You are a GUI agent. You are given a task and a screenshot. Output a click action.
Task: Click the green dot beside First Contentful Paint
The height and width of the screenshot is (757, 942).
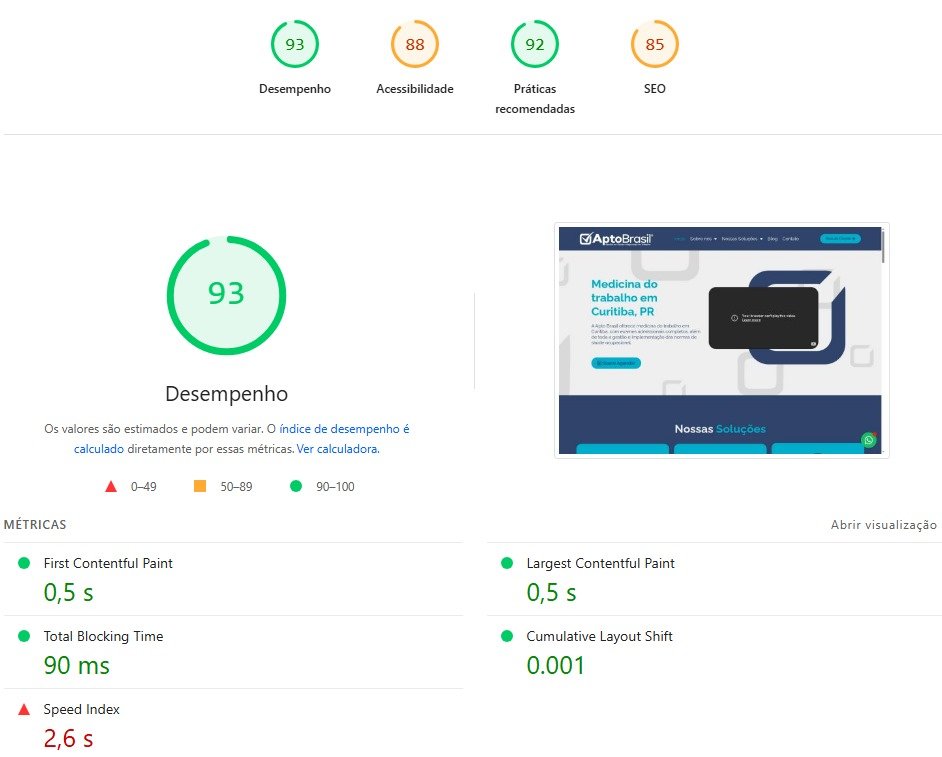click(x=25, y=563)
